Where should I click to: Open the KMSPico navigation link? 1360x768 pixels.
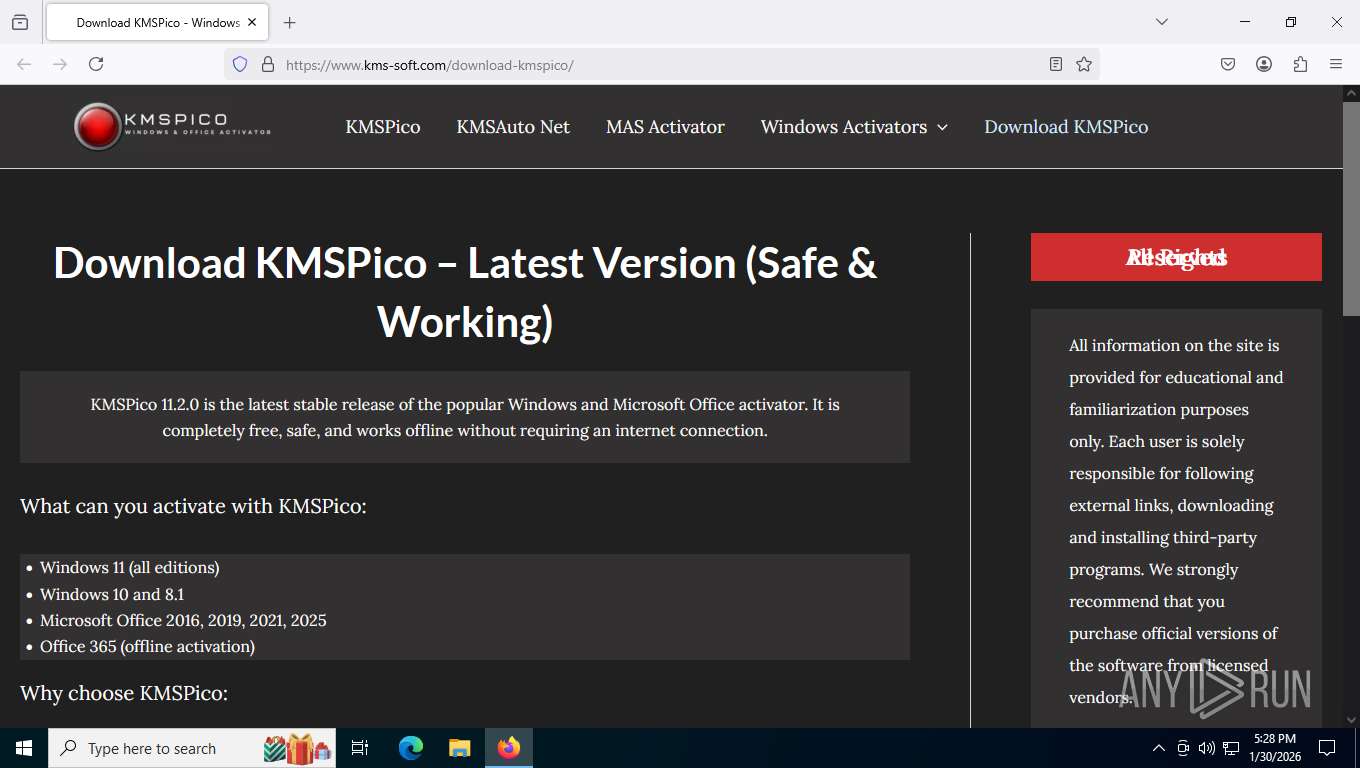[383, 127]
